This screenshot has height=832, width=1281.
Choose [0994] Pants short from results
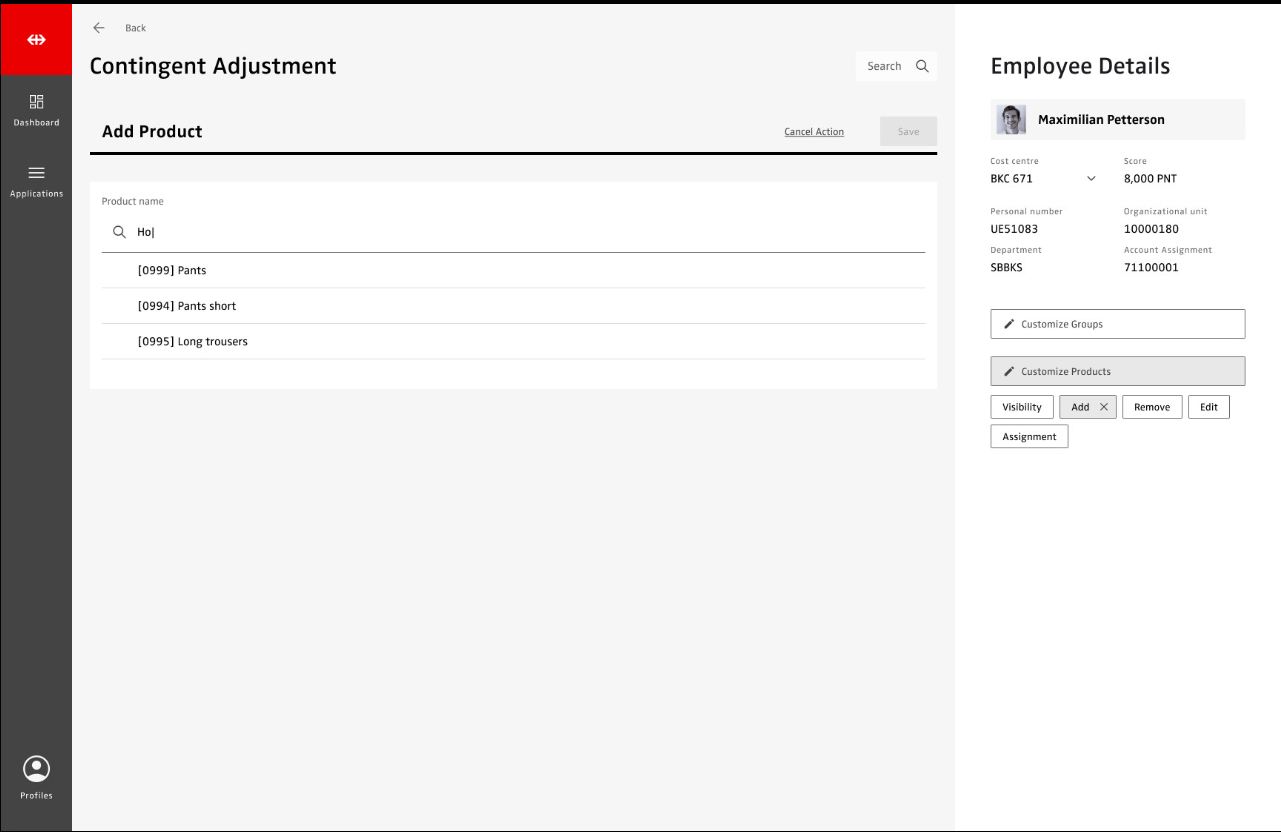(x=187, y=306)
